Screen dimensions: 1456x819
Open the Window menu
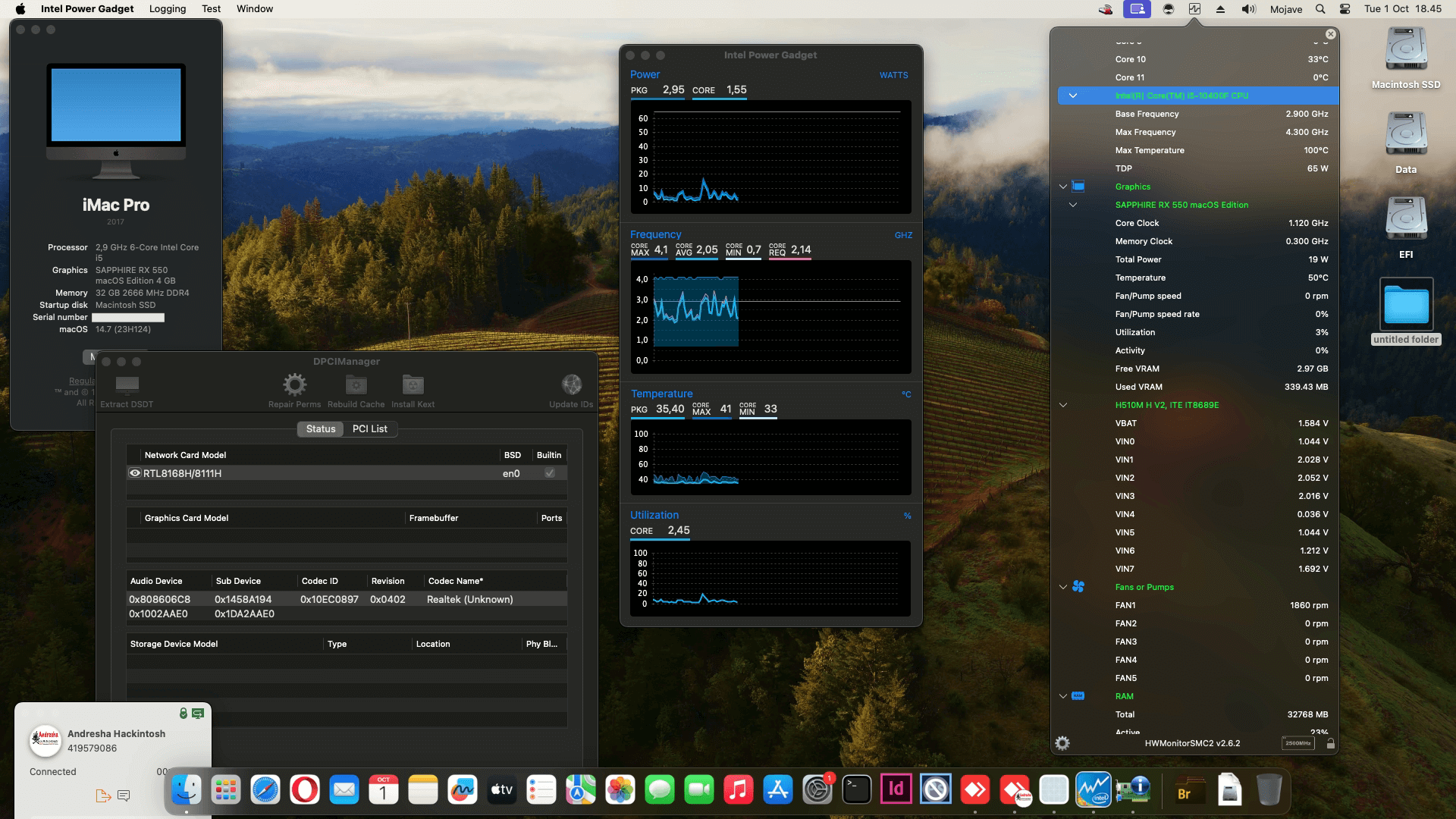tap(255, 9)
